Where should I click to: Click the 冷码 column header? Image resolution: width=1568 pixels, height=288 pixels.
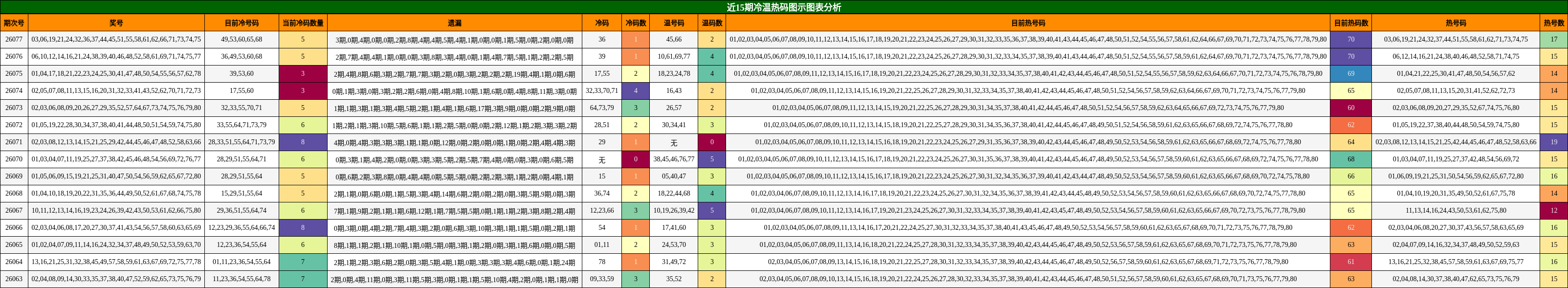click(x=602, y=23)
